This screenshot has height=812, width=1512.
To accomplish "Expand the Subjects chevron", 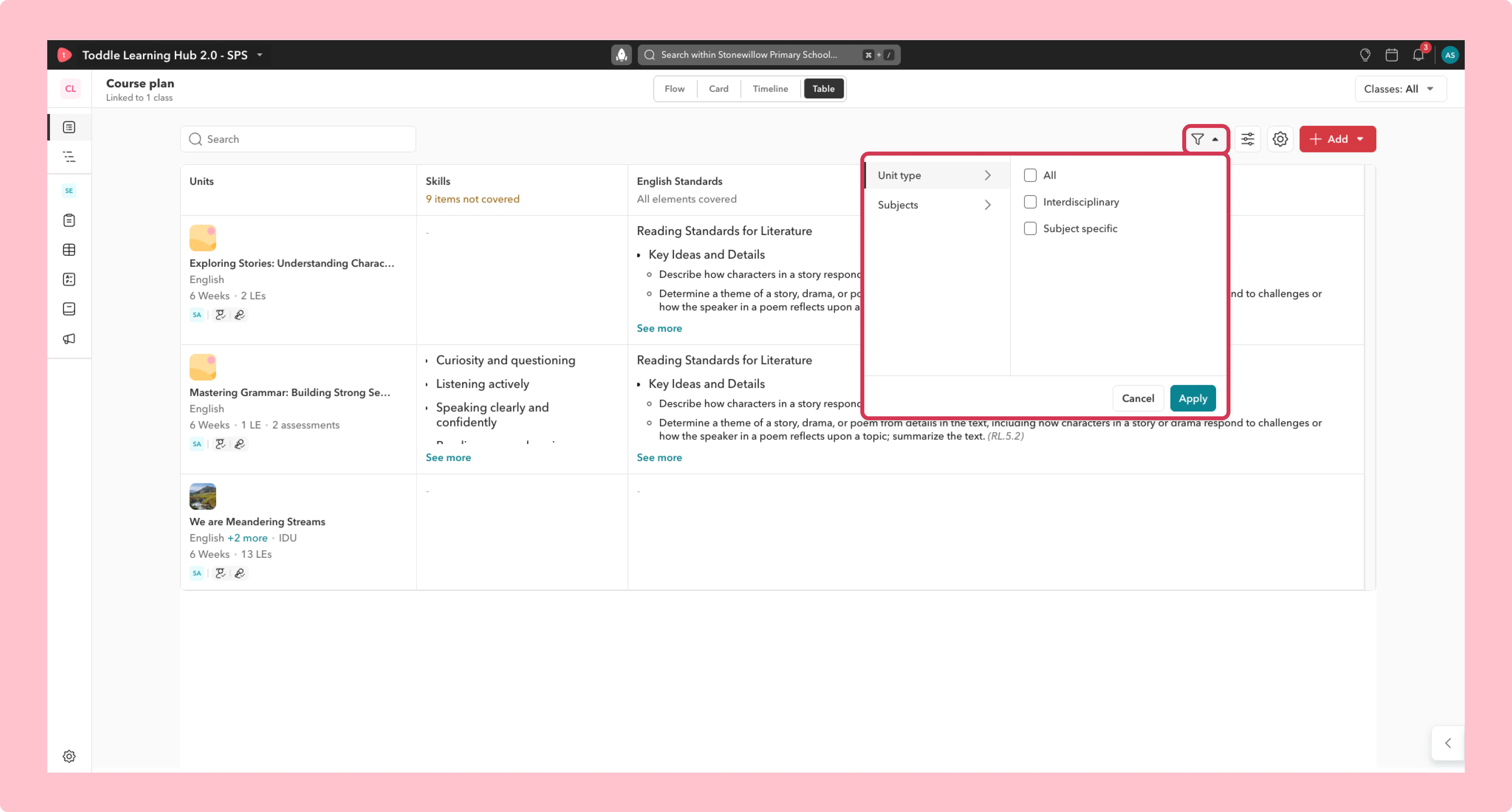I will pos(988,205).
